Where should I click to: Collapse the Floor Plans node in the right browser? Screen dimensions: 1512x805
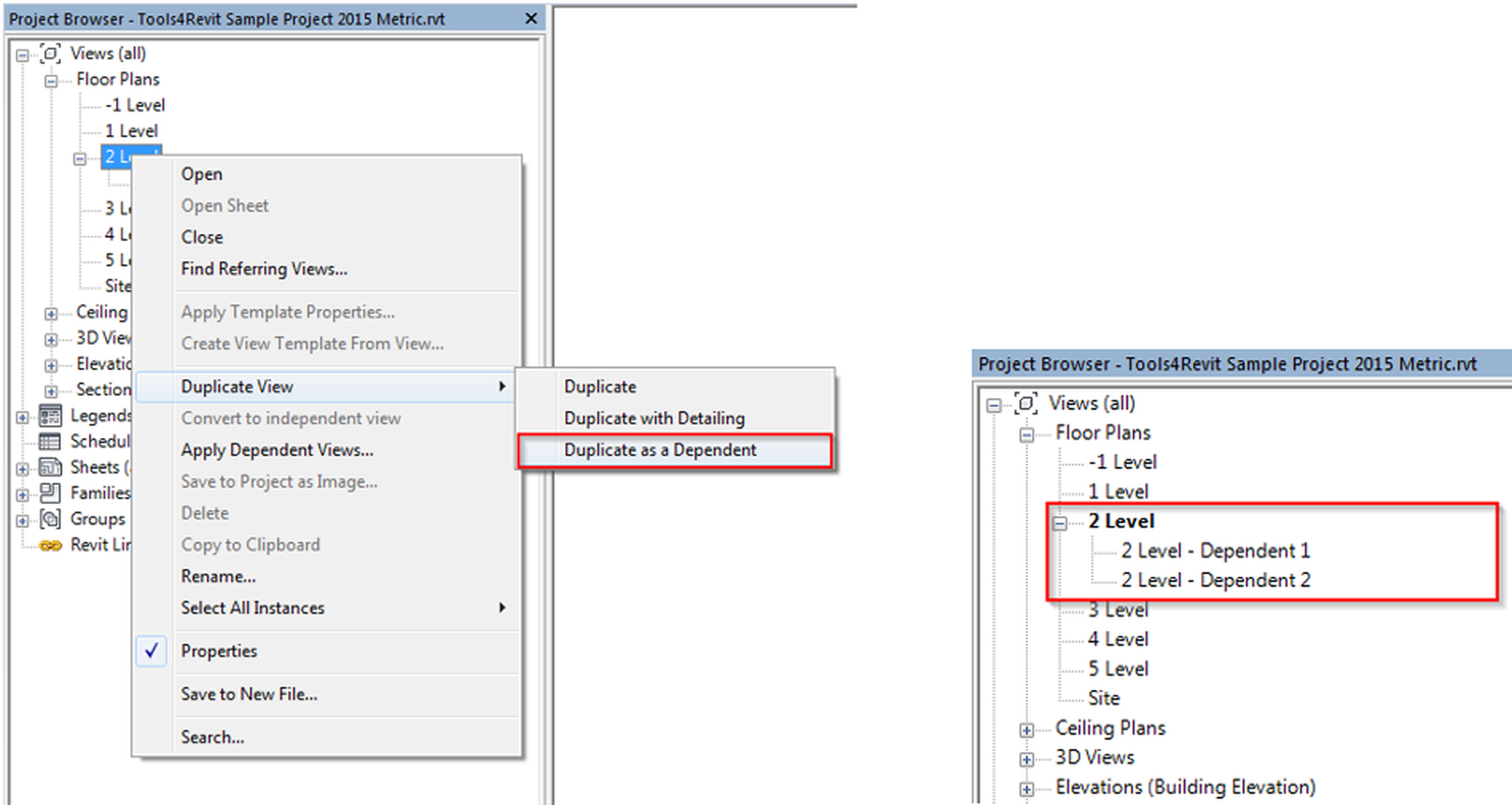1026,432
